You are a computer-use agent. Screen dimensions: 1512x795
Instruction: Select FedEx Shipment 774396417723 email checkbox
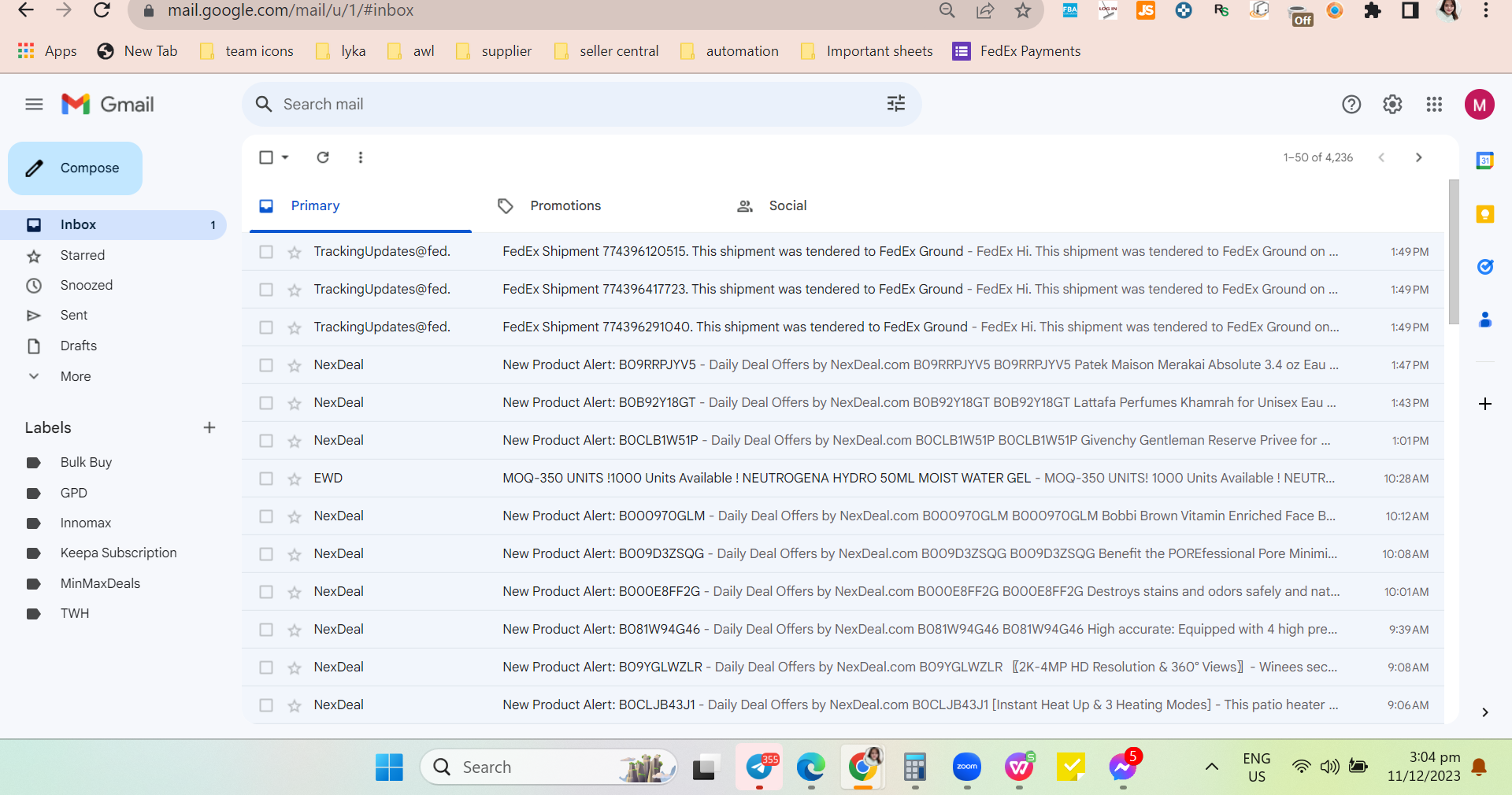[x=266, y=290]
